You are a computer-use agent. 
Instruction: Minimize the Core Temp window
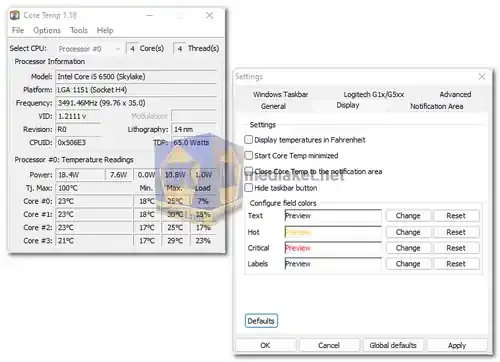pyautogui.click(x=149, y=15)
